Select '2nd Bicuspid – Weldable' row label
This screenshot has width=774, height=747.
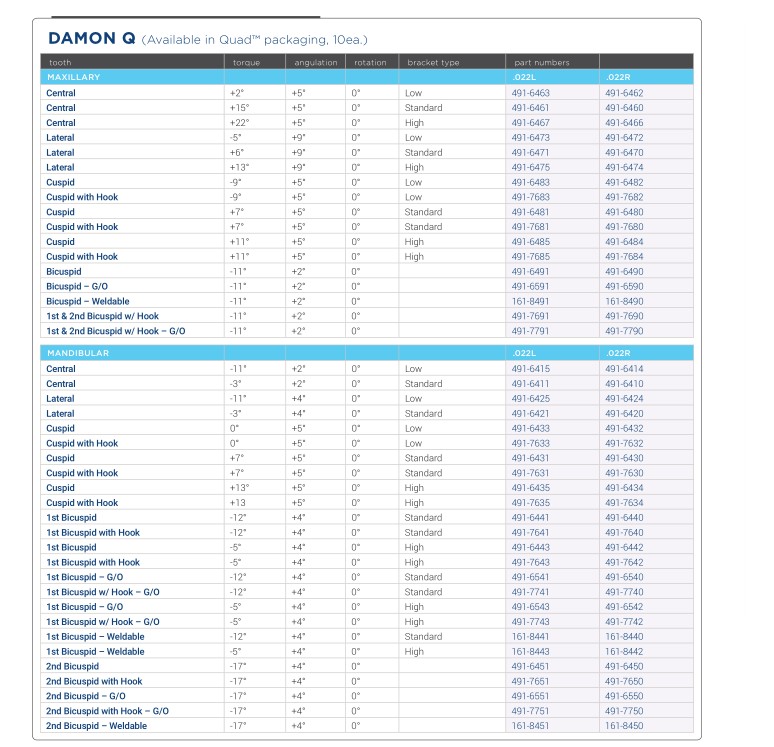click(x=97, y=726)
